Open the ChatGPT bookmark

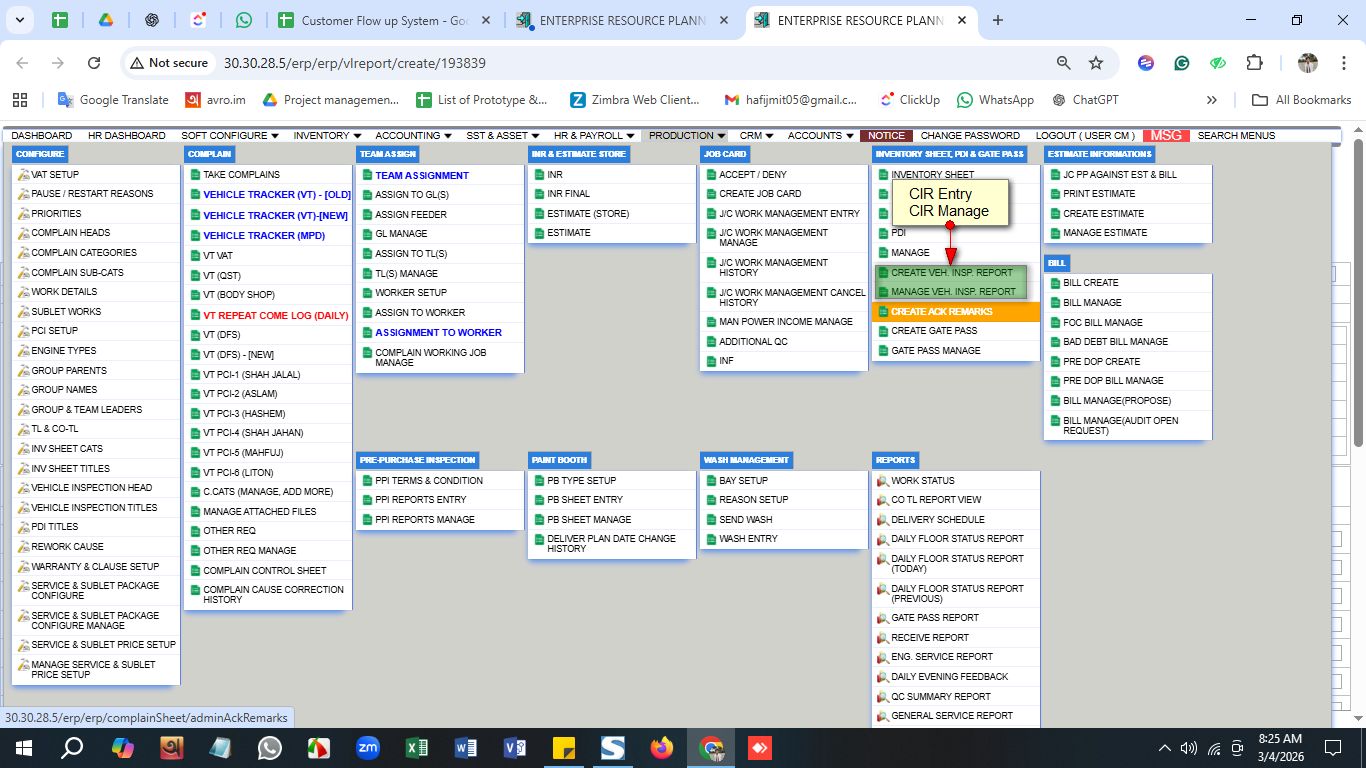(x=1085, y=100)
